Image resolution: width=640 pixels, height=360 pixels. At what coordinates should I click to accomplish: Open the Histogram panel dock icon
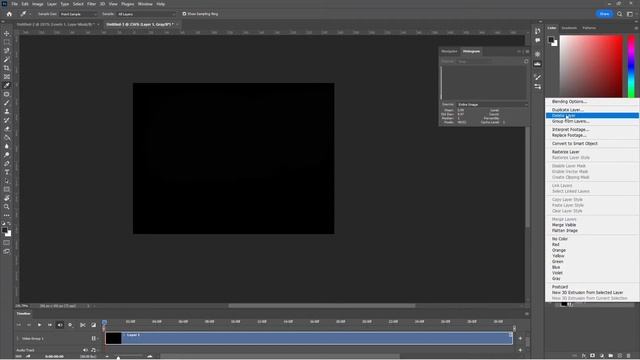click(x=538, y=64)
